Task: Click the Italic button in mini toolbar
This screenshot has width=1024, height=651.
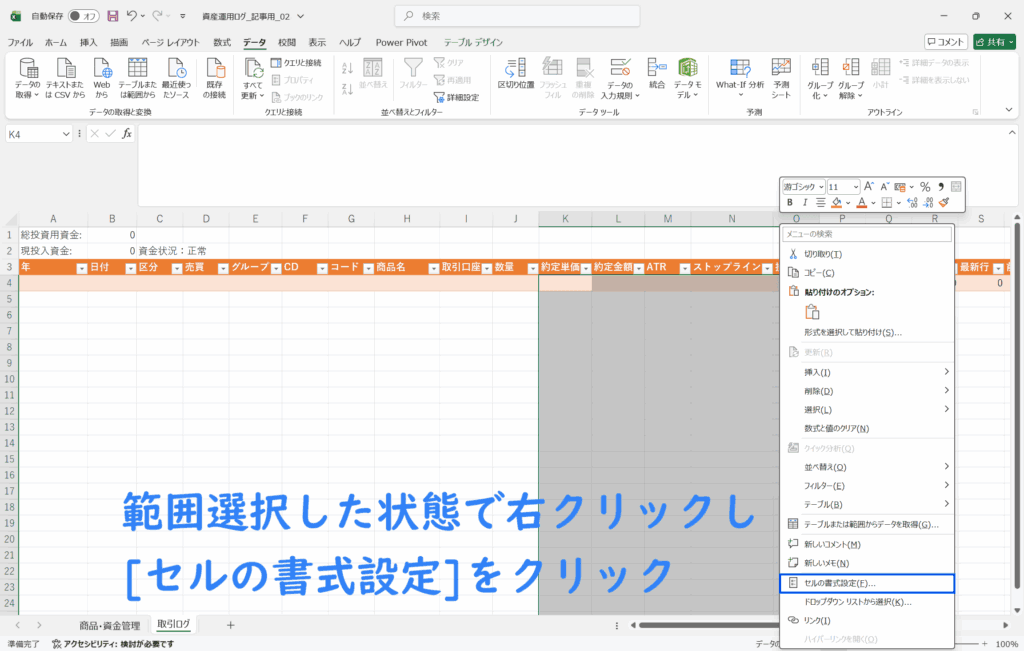Action: tap(805, 202)
